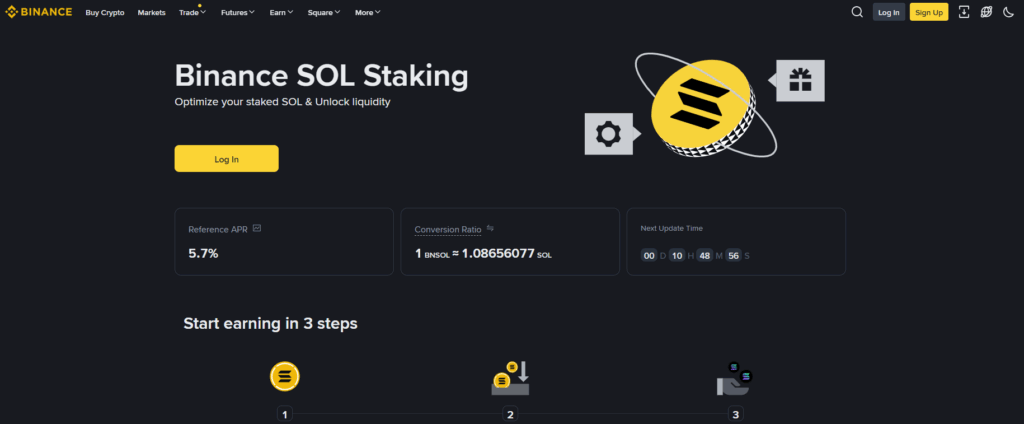Go to Buy Crypto in the navigation
1024x424 pixels.
[x=105, y=13]
